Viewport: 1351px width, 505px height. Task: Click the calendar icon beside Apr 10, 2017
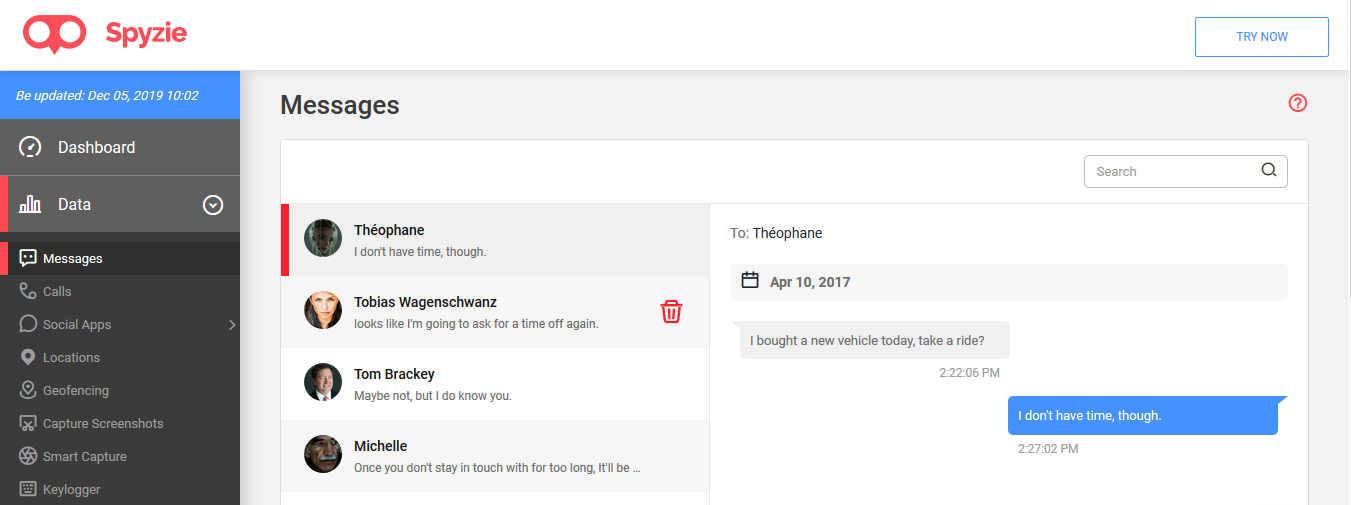750,281
